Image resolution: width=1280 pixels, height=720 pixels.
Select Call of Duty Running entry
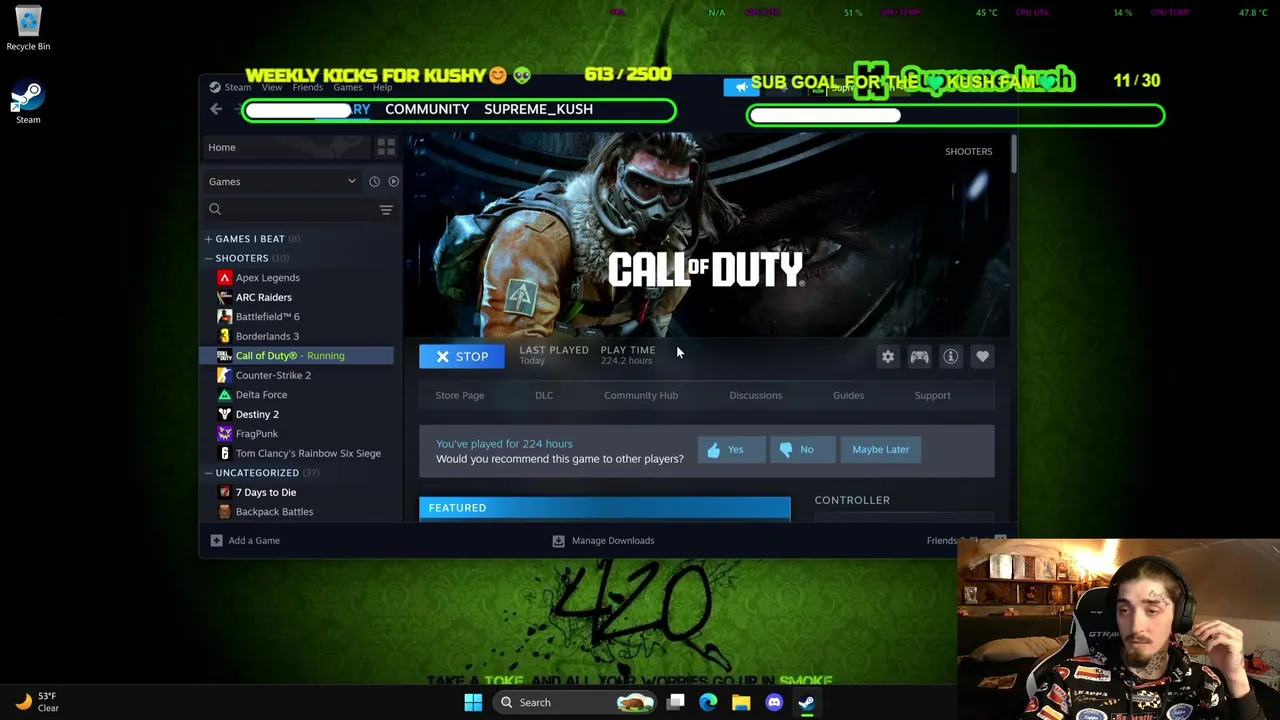(x=297, y=356)
